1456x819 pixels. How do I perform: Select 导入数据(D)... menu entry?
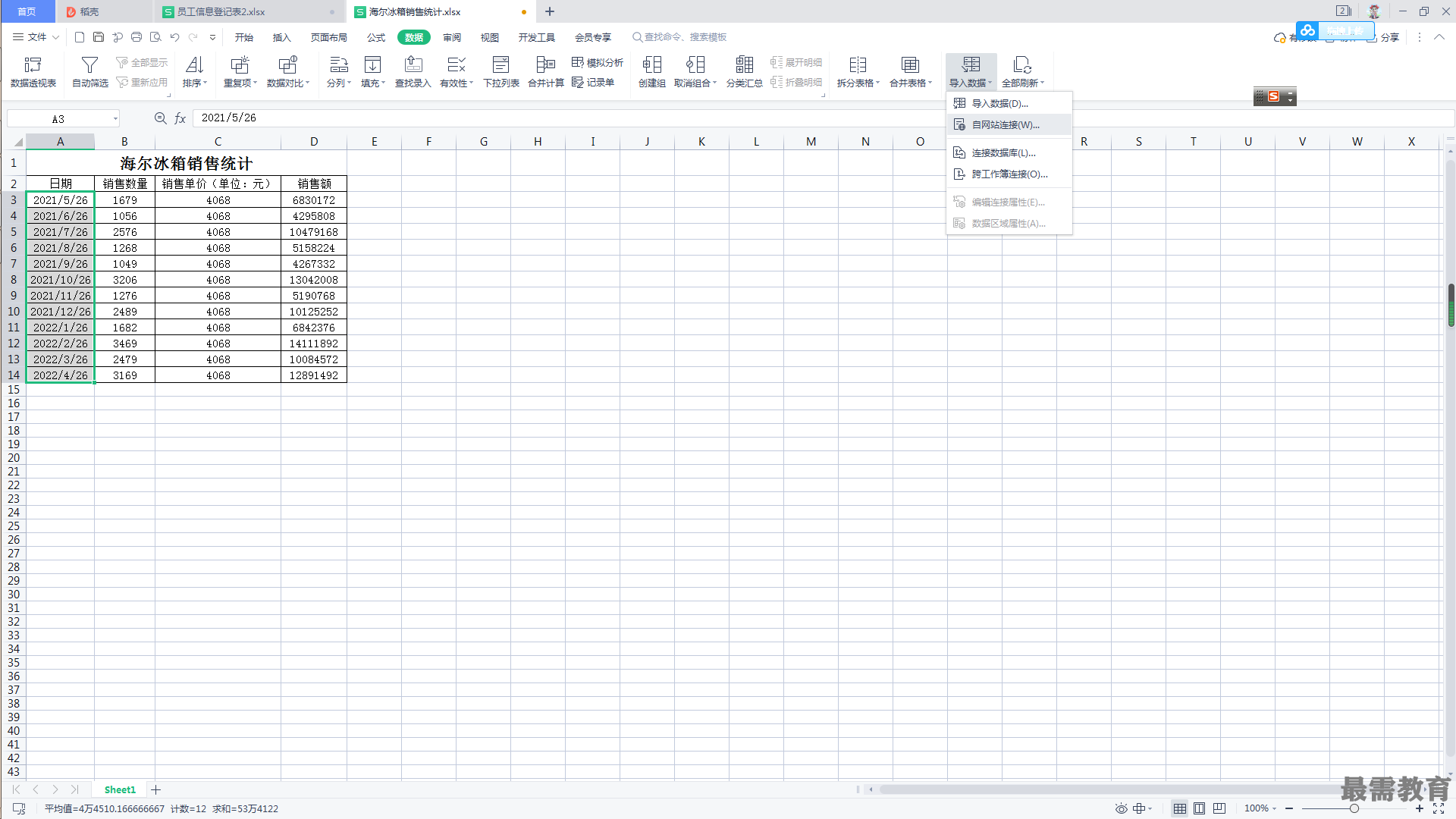click(1009, 104)
